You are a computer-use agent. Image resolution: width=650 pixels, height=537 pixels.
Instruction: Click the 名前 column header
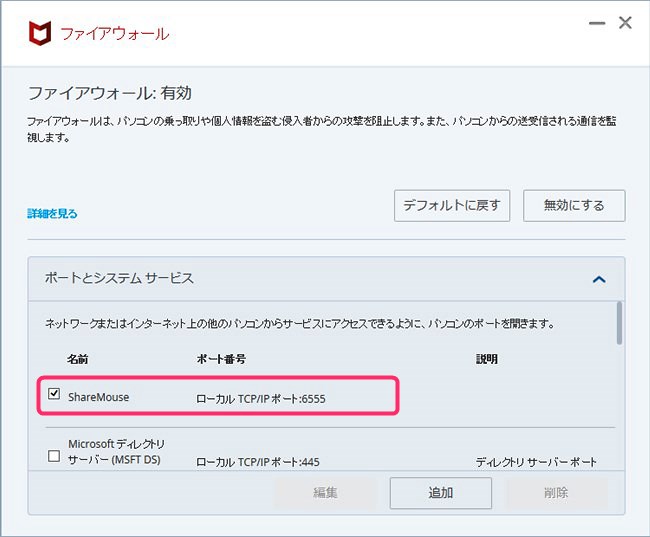point(78,359)
